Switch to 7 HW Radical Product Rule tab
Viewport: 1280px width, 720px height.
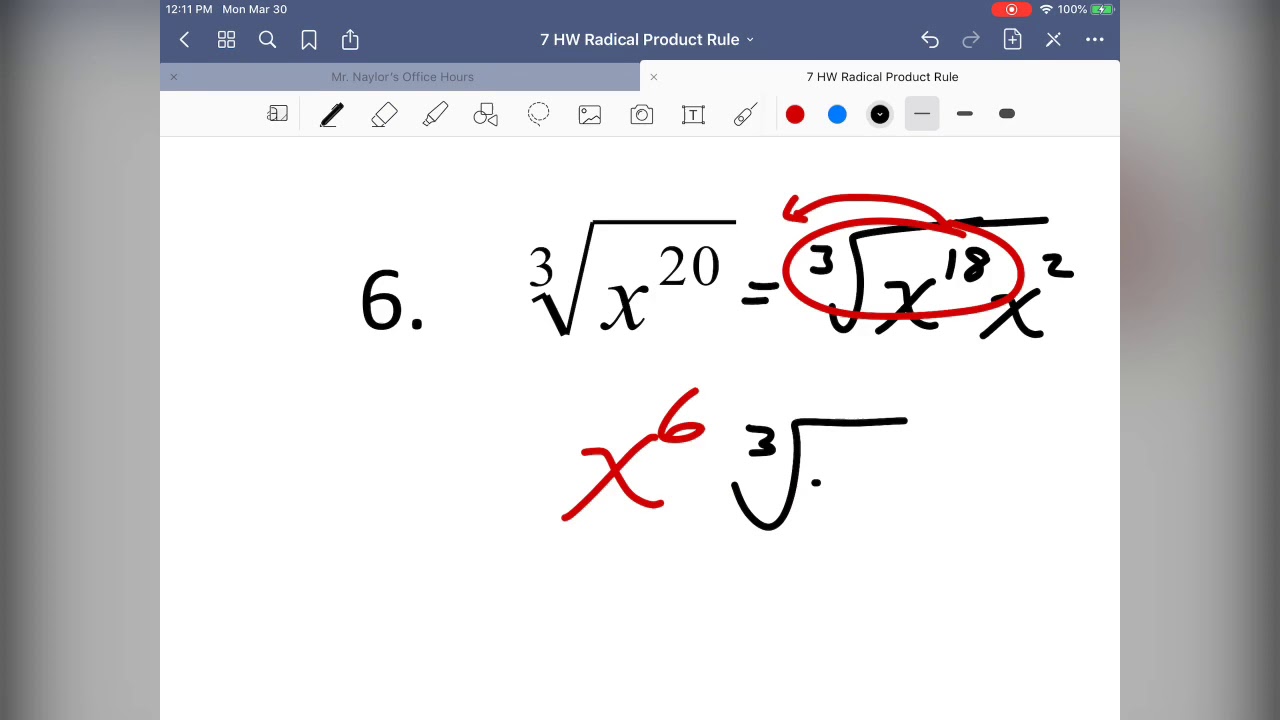[882, 77]
